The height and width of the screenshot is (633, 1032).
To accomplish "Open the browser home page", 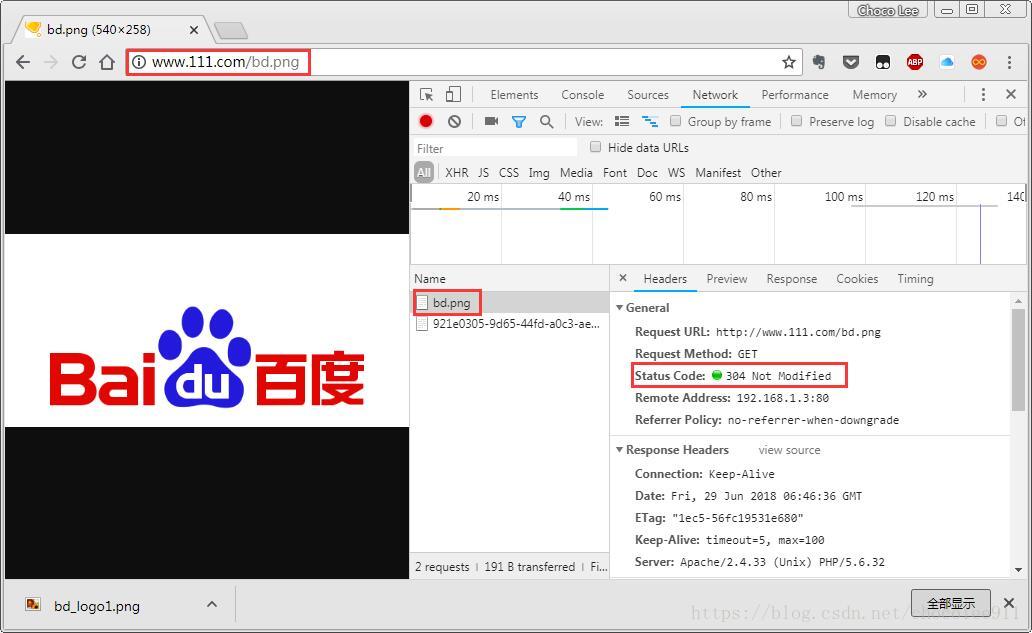I will (x=107, y=62).
